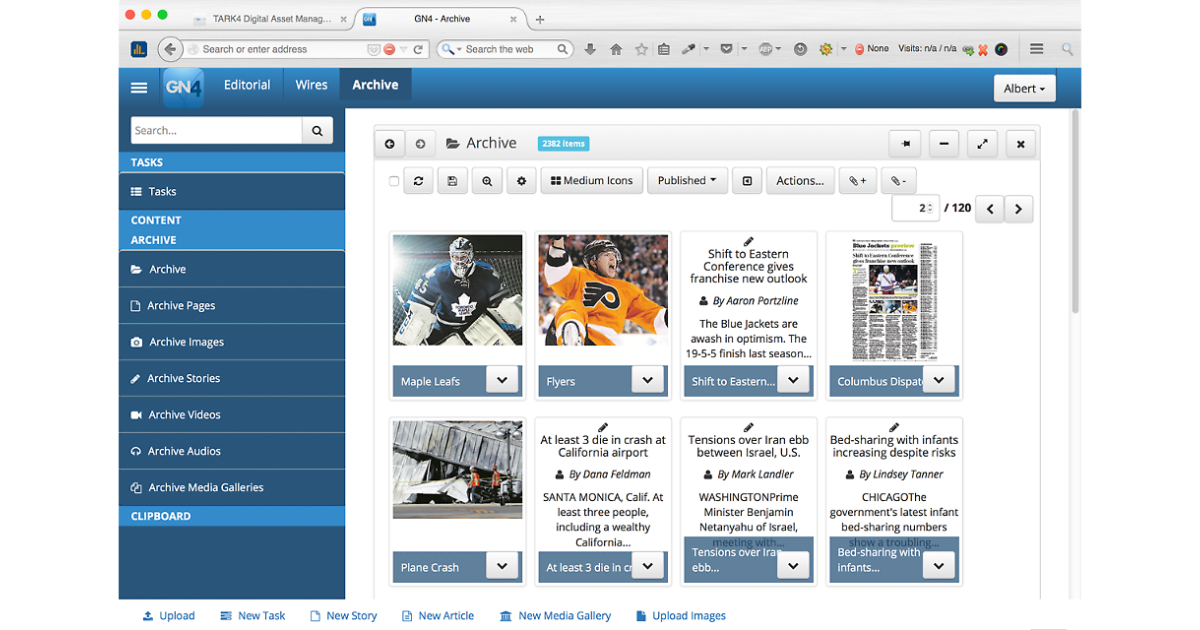Open Archive Images in the sidebar
The image size is (1200, 630).
click(x=186, y=342)
